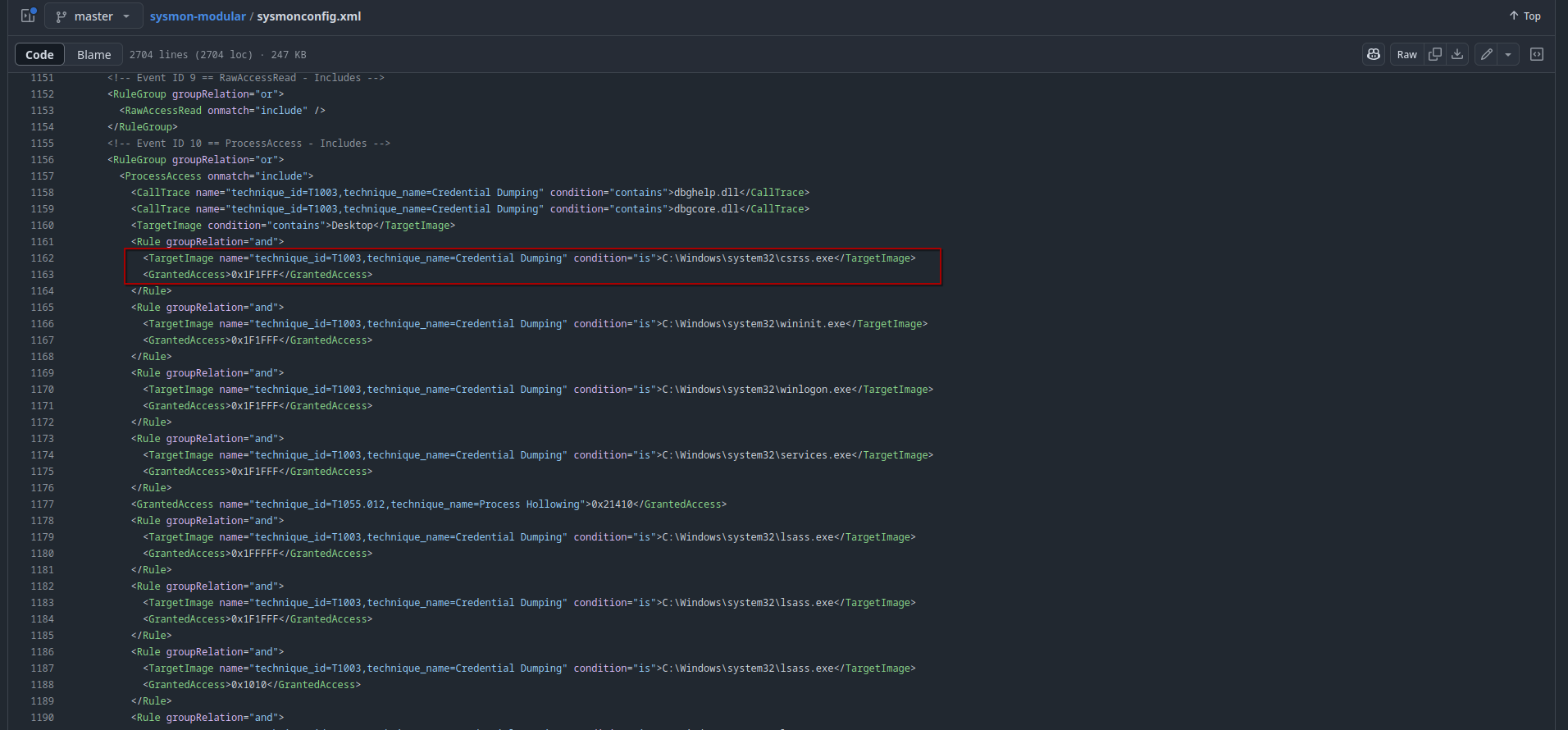1568x730 pixels.
Task: Select line number 1180
Action: click(x=42, y=554)
